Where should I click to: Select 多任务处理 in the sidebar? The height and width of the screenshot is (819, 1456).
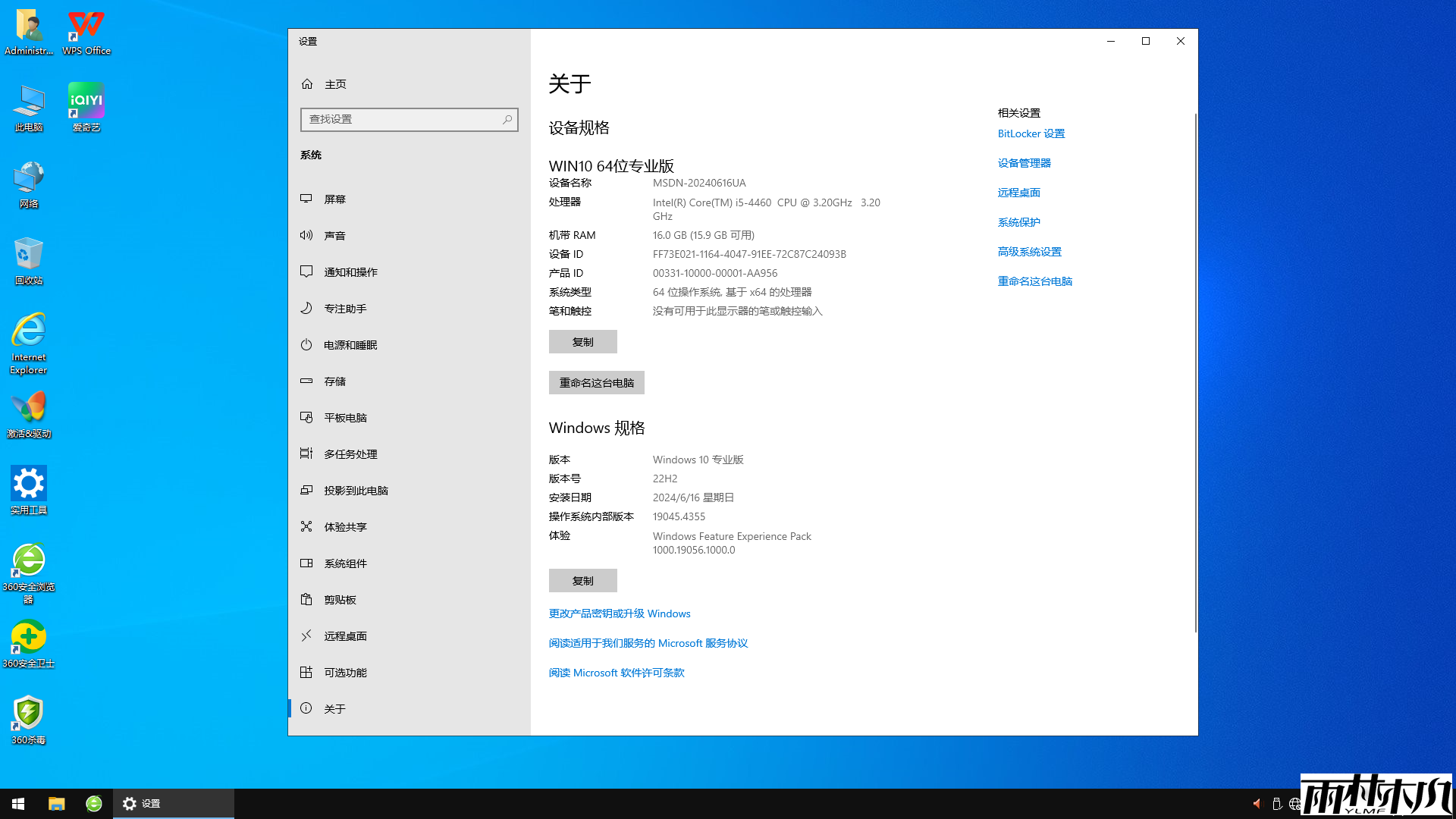350,453
